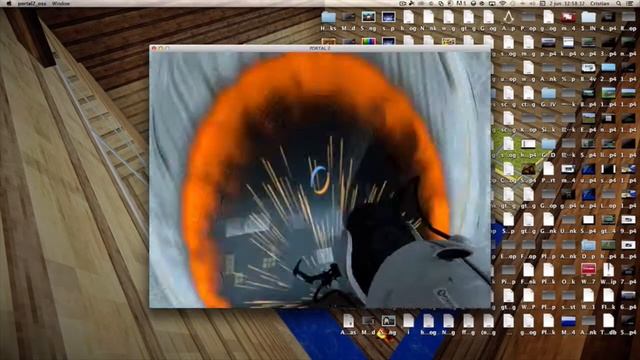Open the Apple menu

coord(9,3)
